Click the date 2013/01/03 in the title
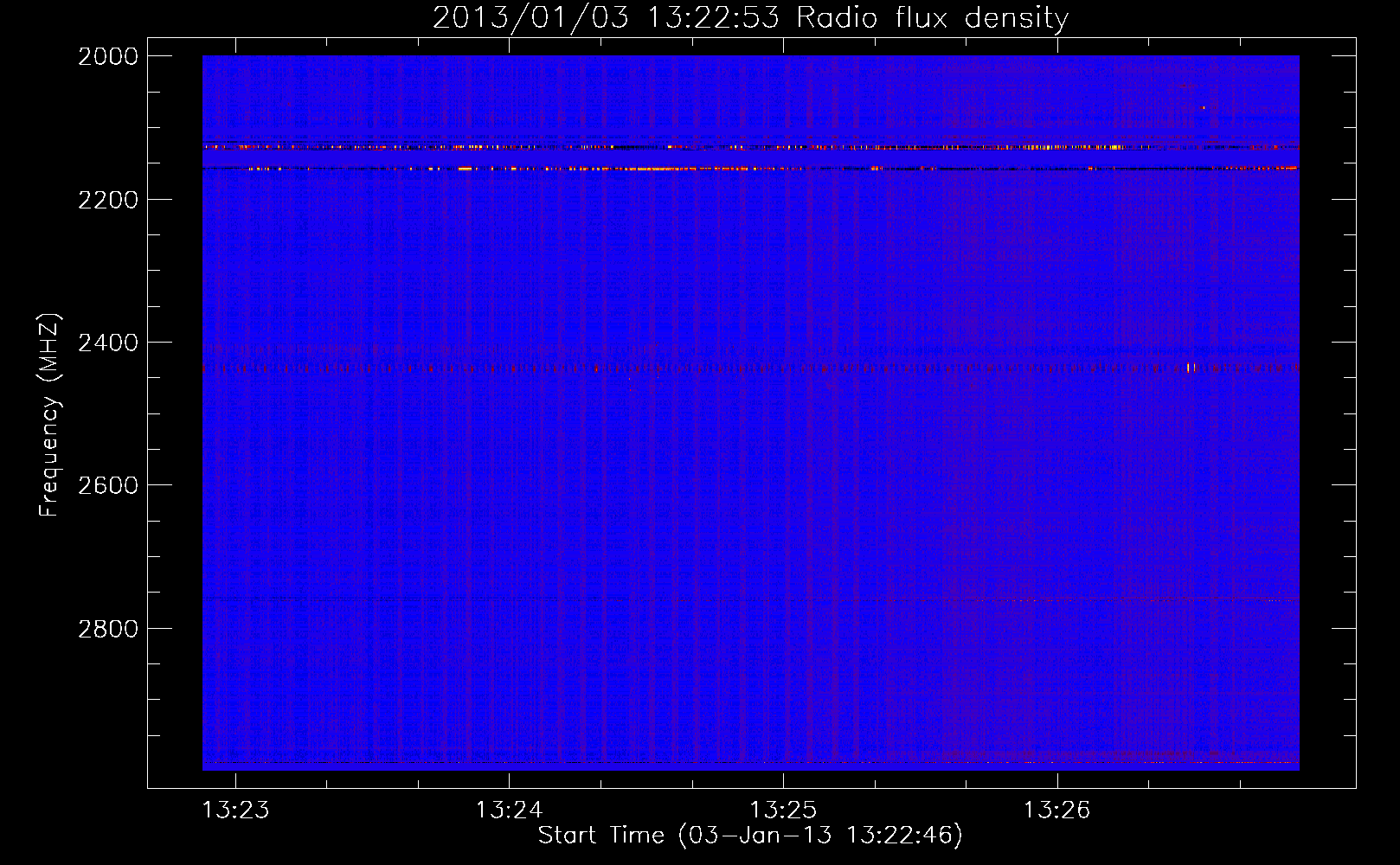 tap(530, 17)
